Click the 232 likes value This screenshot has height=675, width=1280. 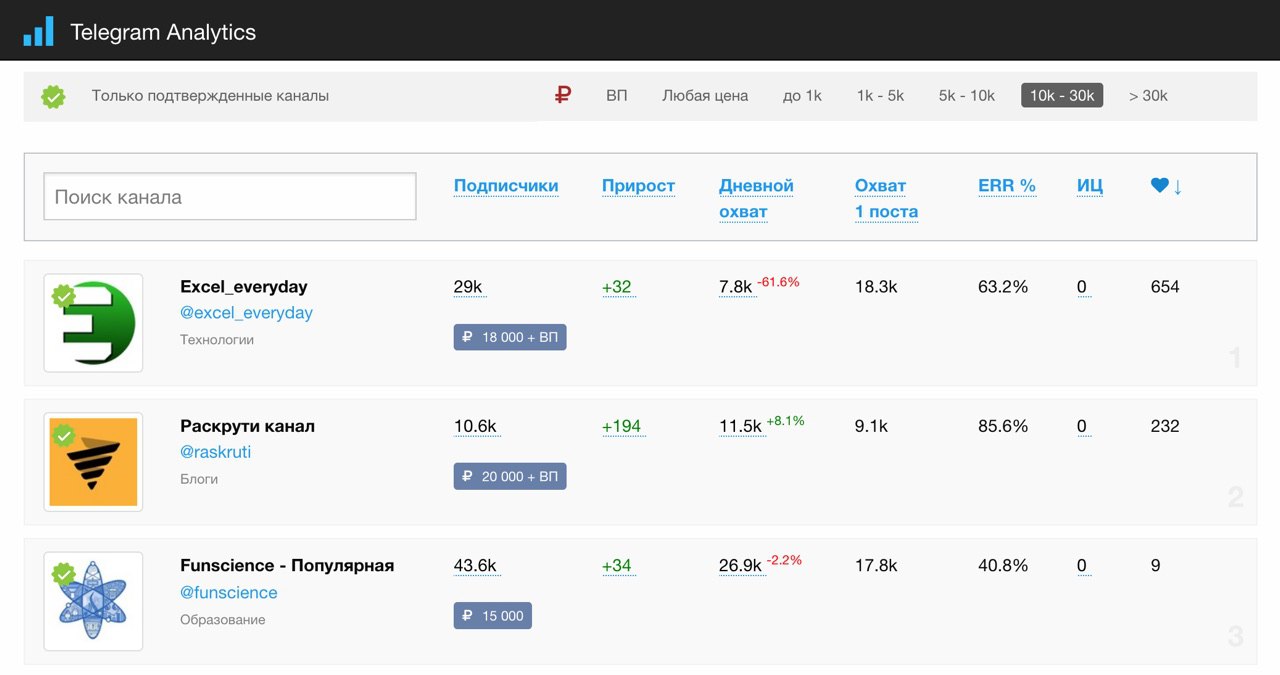(x=1165, y=426)
